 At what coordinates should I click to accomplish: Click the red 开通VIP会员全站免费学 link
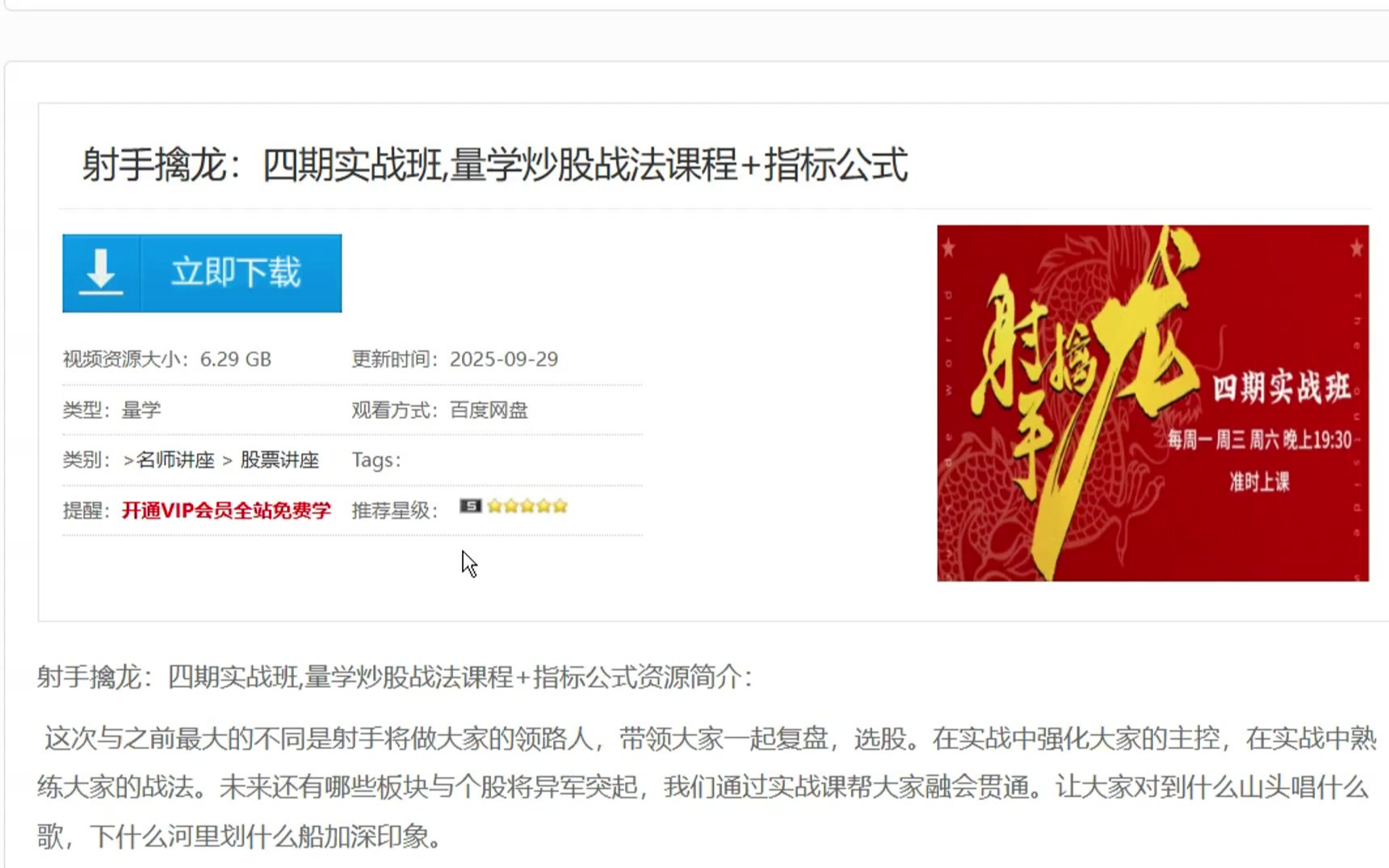(226, 510)
